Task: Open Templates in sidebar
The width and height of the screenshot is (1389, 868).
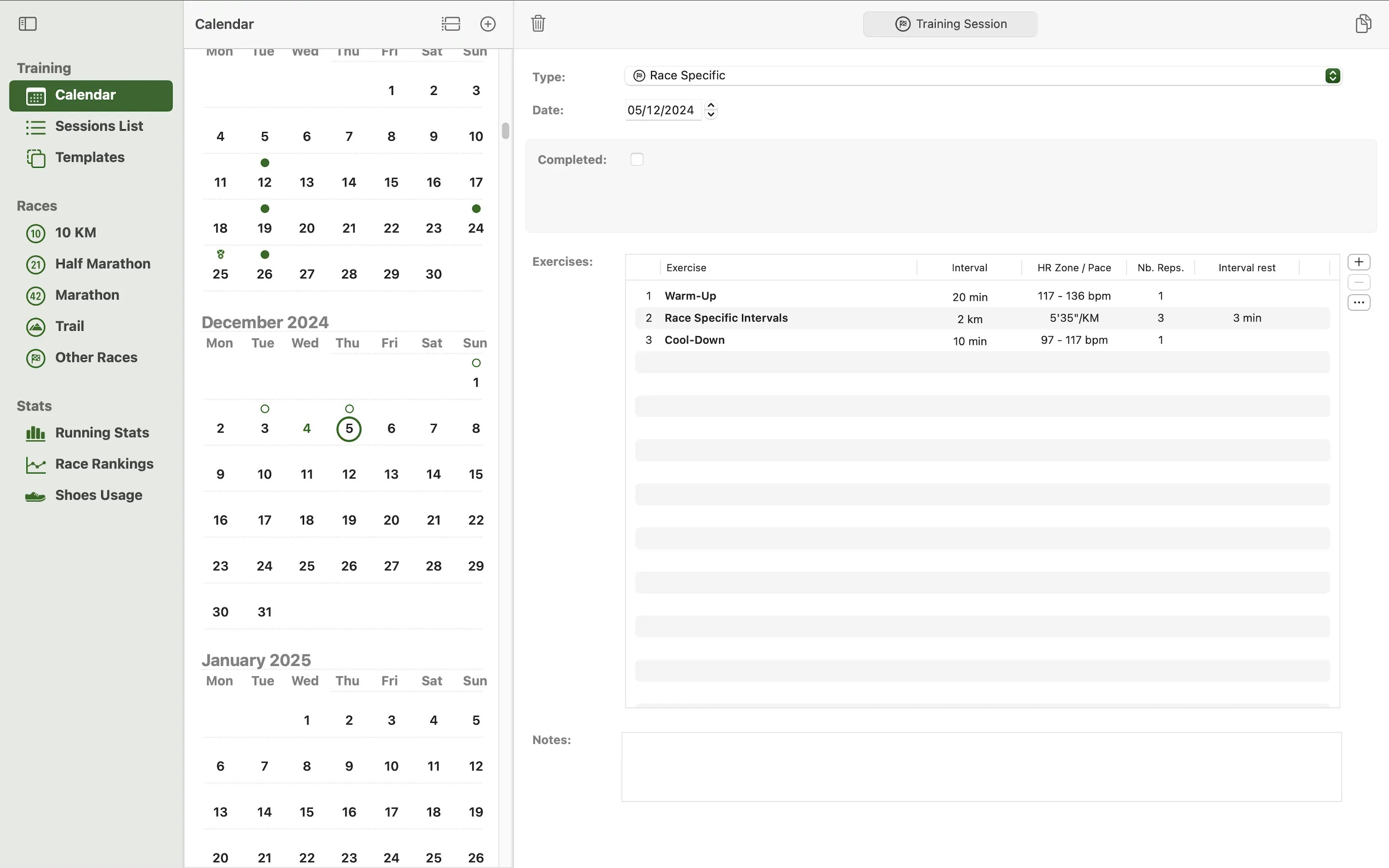Action: click(90, 157)
